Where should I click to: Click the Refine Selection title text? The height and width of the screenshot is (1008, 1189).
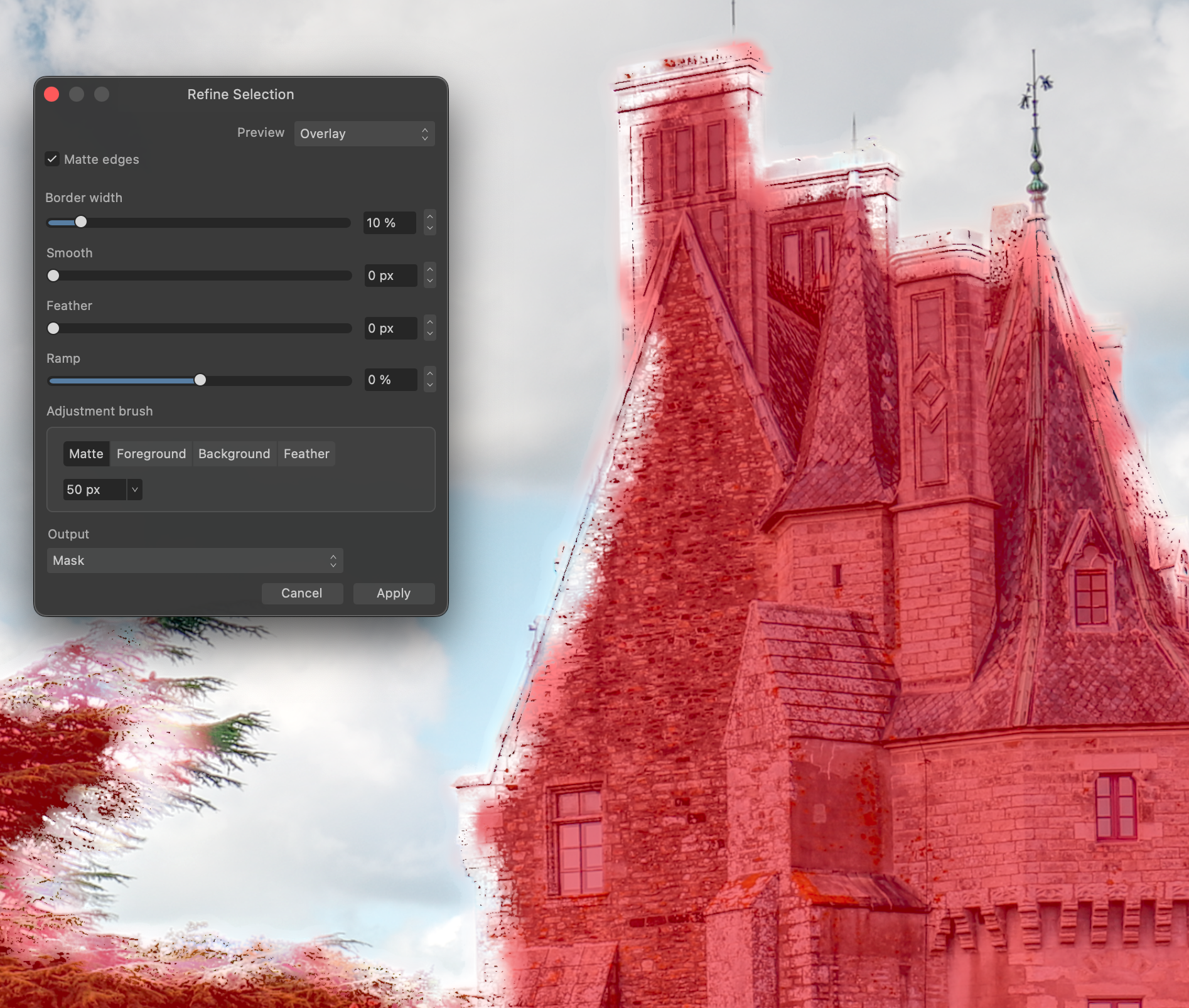tap(240, 94)
